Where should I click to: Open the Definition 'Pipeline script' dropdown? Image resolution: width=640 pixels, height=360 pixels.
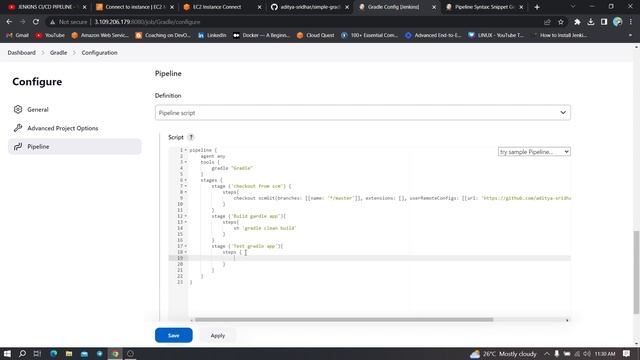[362, 113]
